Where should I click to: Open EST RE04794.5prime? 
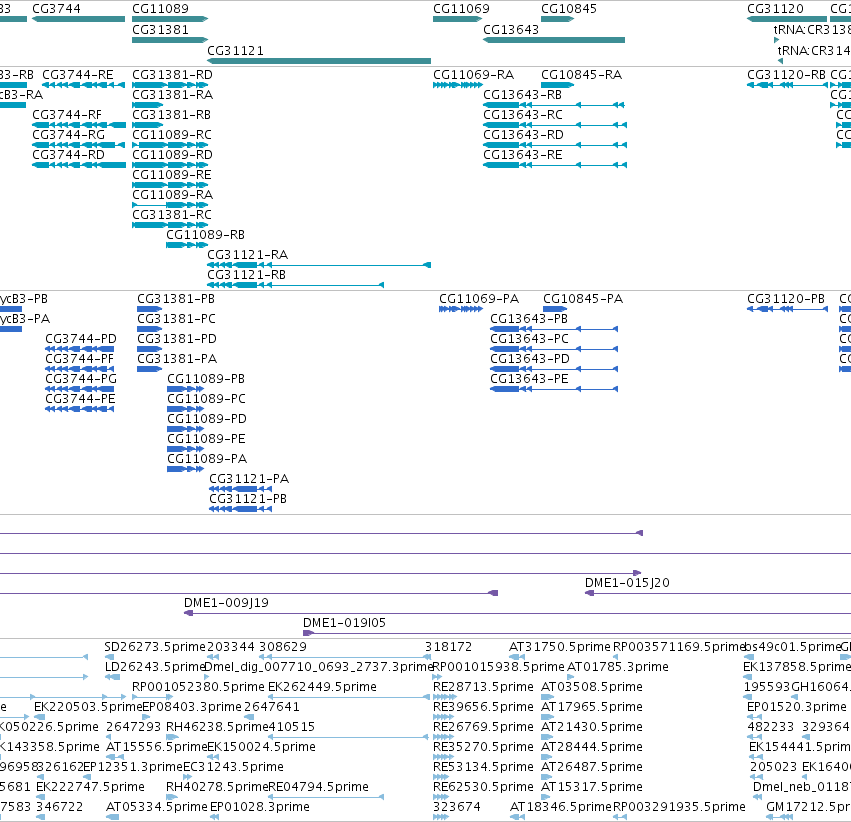pos(319,787)
